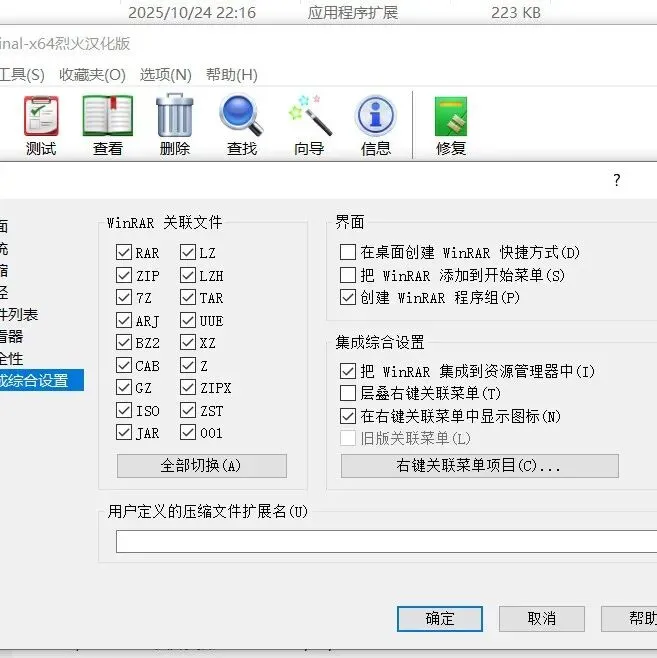The height and width of the screenshot is (658, 657).
Task: Enable 在桌面创建 WinRAR 快捷方式 checkbox
Action: pyautogui.click(x=348, y=252)
